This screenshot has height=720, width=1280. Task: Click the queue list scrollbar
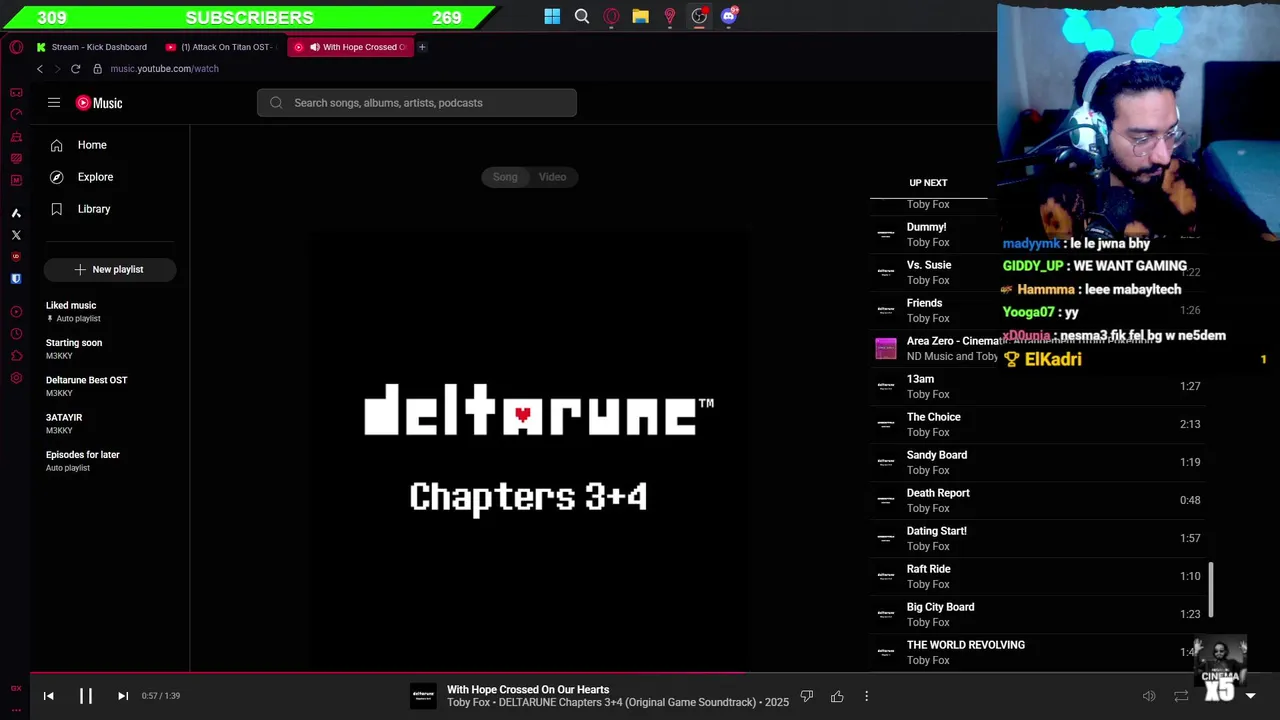(x=1210, y=590)
